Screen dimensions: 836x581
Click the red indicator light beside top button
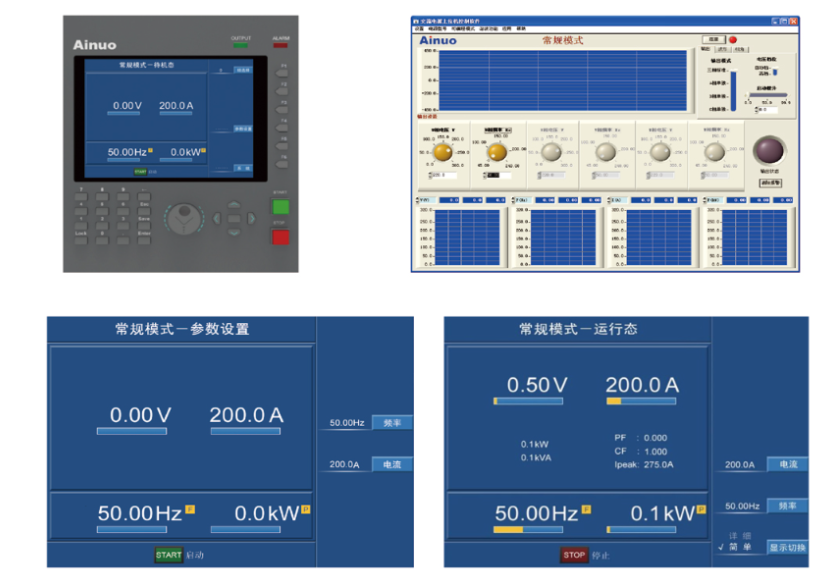(x=733, y=40)
